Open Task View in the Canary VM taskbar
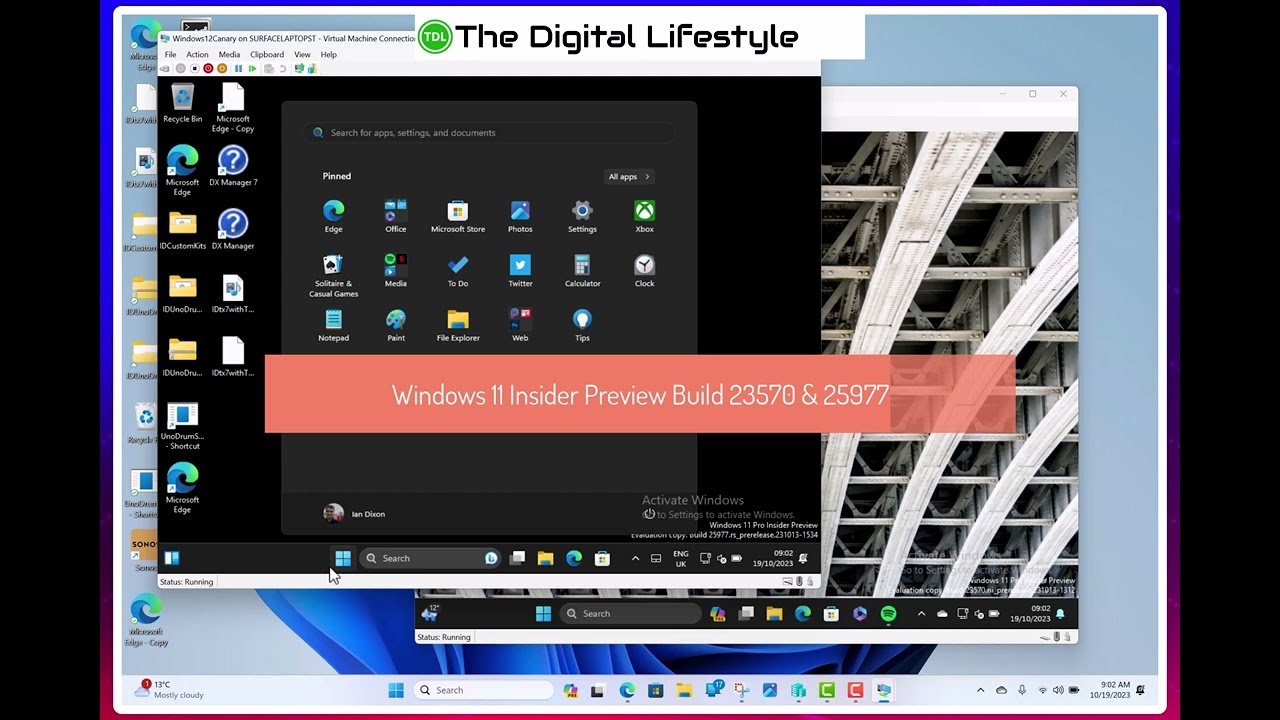Viewport: 1280px width, 720px height. pos(517,558)
